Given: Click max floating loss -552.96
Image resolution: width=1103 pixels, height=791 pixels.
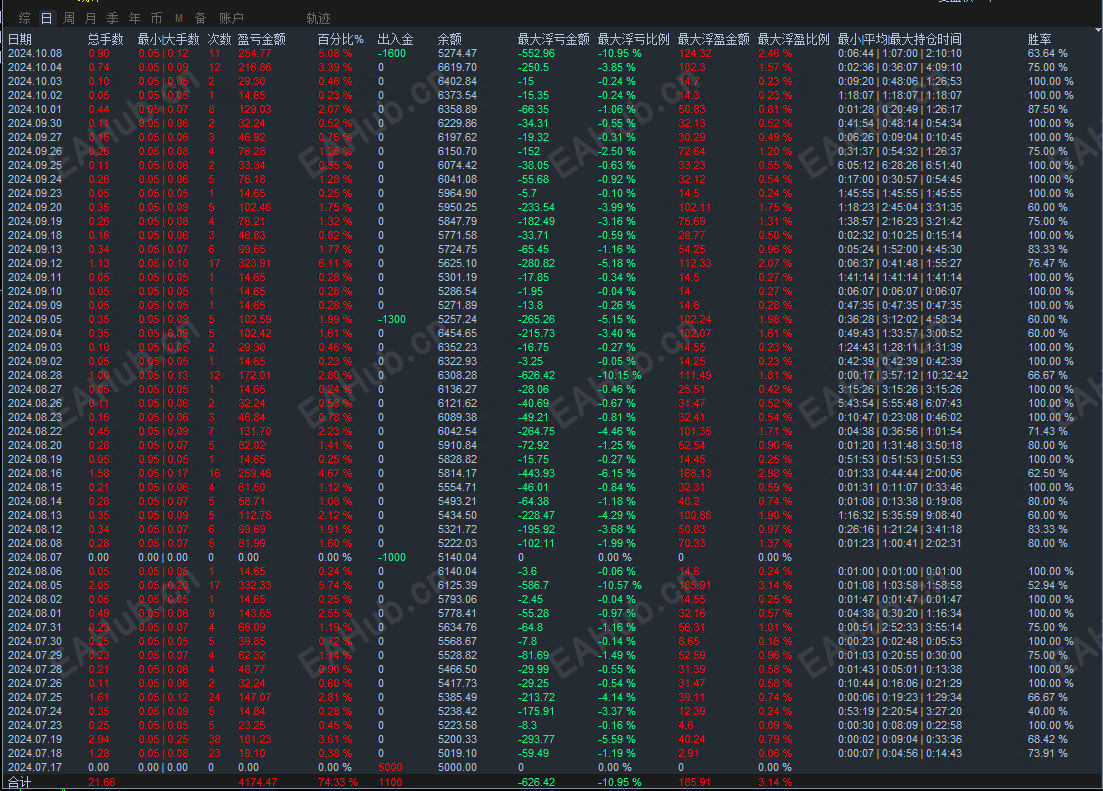Looking at the screenshot, I should pos(537,53).
